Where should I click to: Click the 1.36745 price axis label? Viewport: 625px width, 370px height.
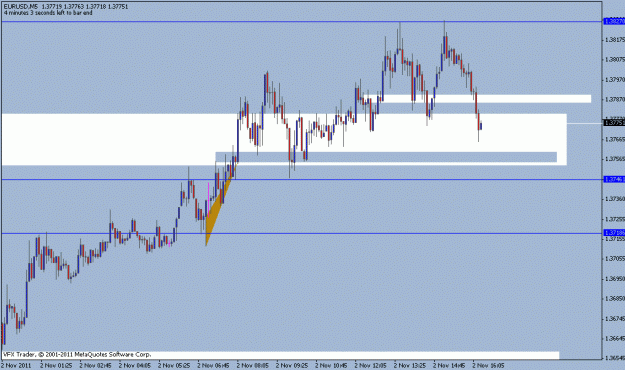click(x=615, y=318)
